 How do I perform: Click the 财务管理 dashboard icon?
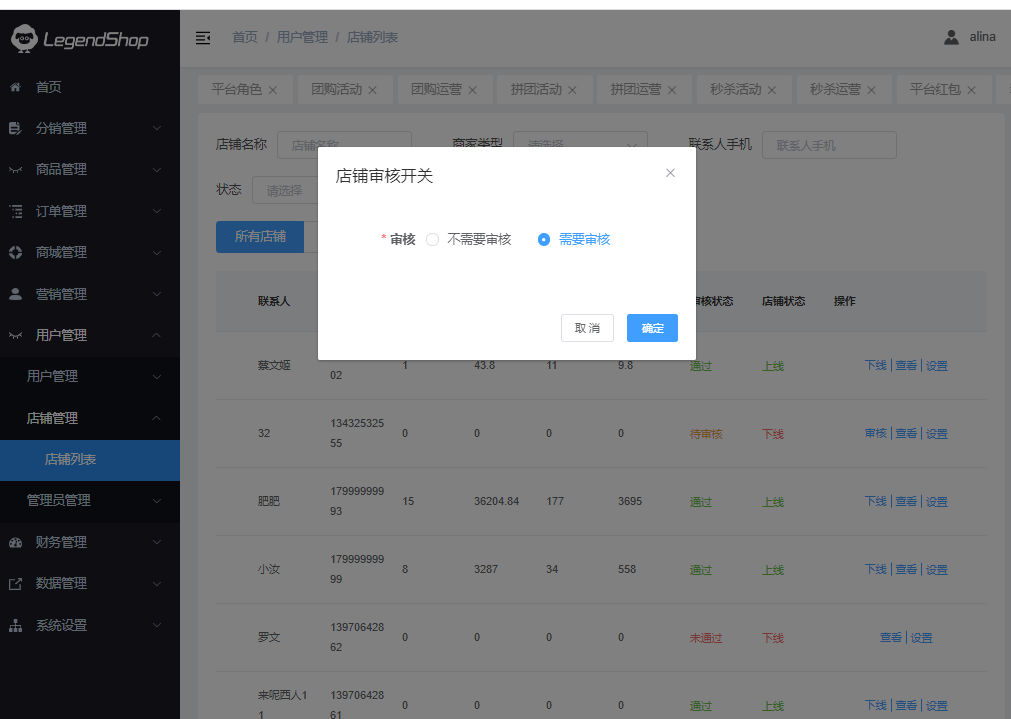click(16, 542)
